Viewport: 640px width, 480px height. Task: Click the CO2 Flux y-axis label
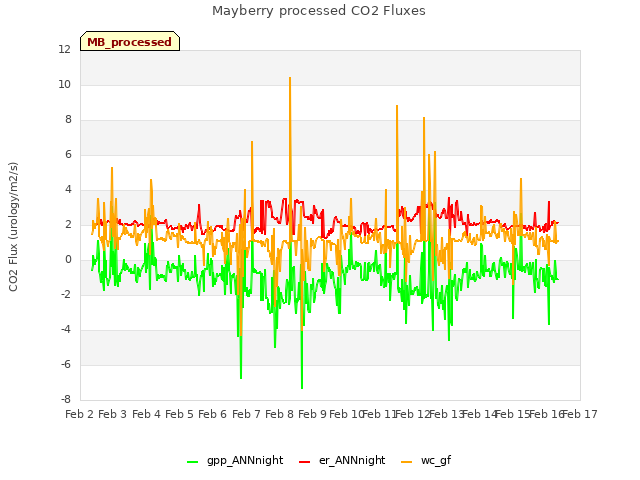point(13,227)
